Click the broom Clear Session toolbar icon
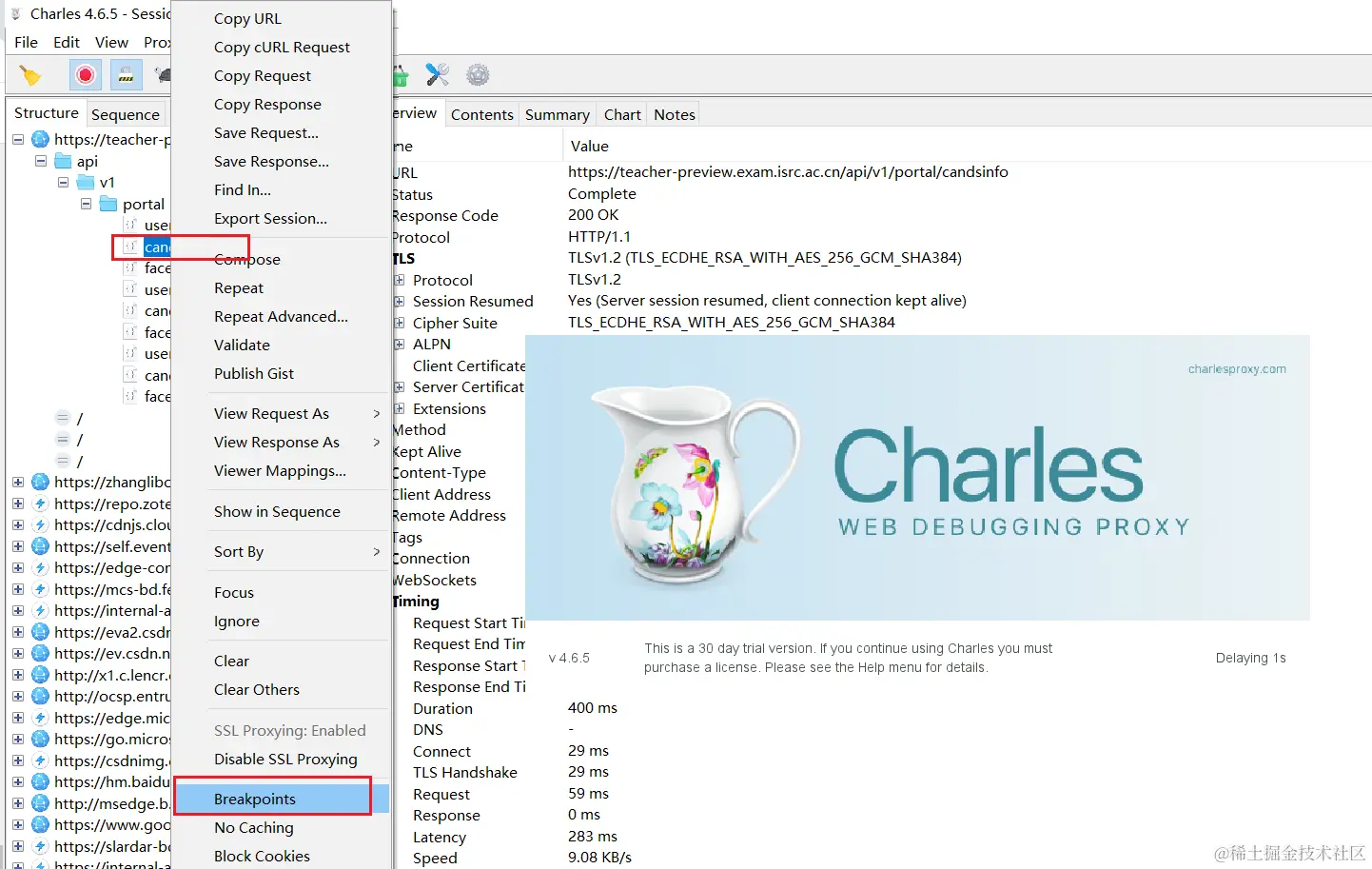Viewport: 1372px width, 869px height. pos(30,75)
